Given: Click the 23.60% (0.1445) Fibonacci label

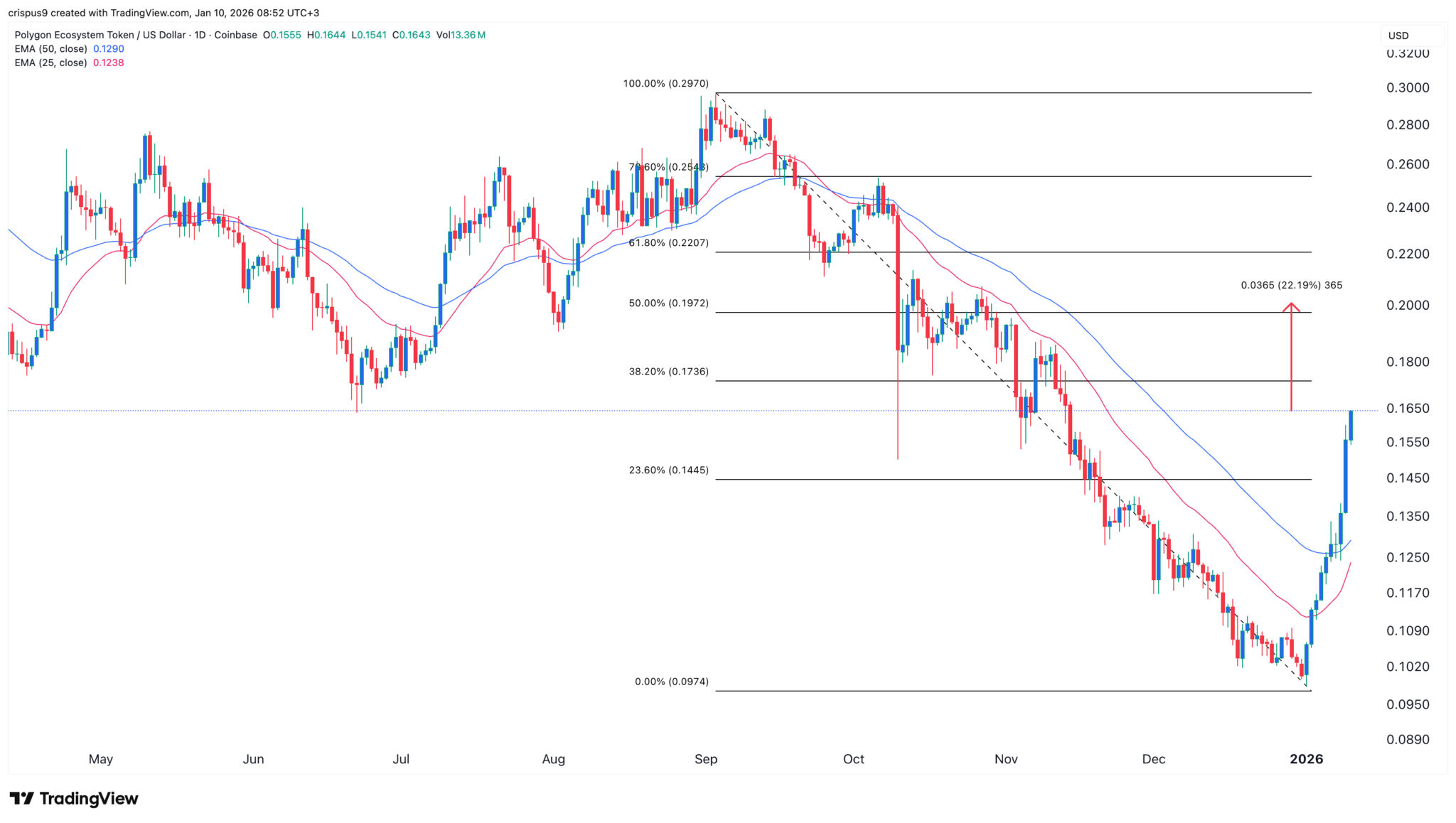Looking at the screenshot, I should 668,470.
